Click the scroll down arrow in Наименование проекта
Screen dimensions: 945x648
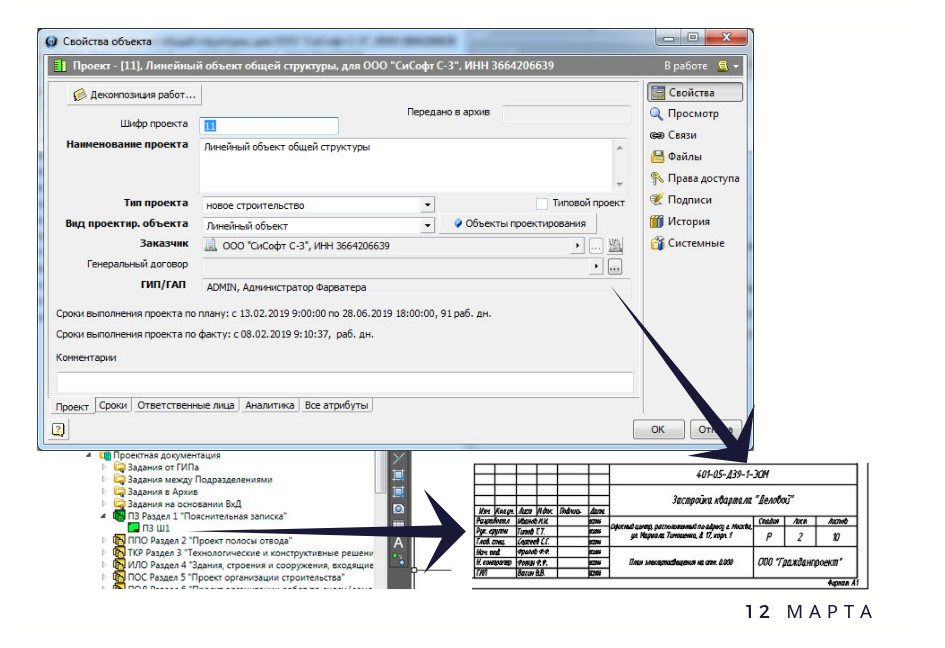coord(620,184)
